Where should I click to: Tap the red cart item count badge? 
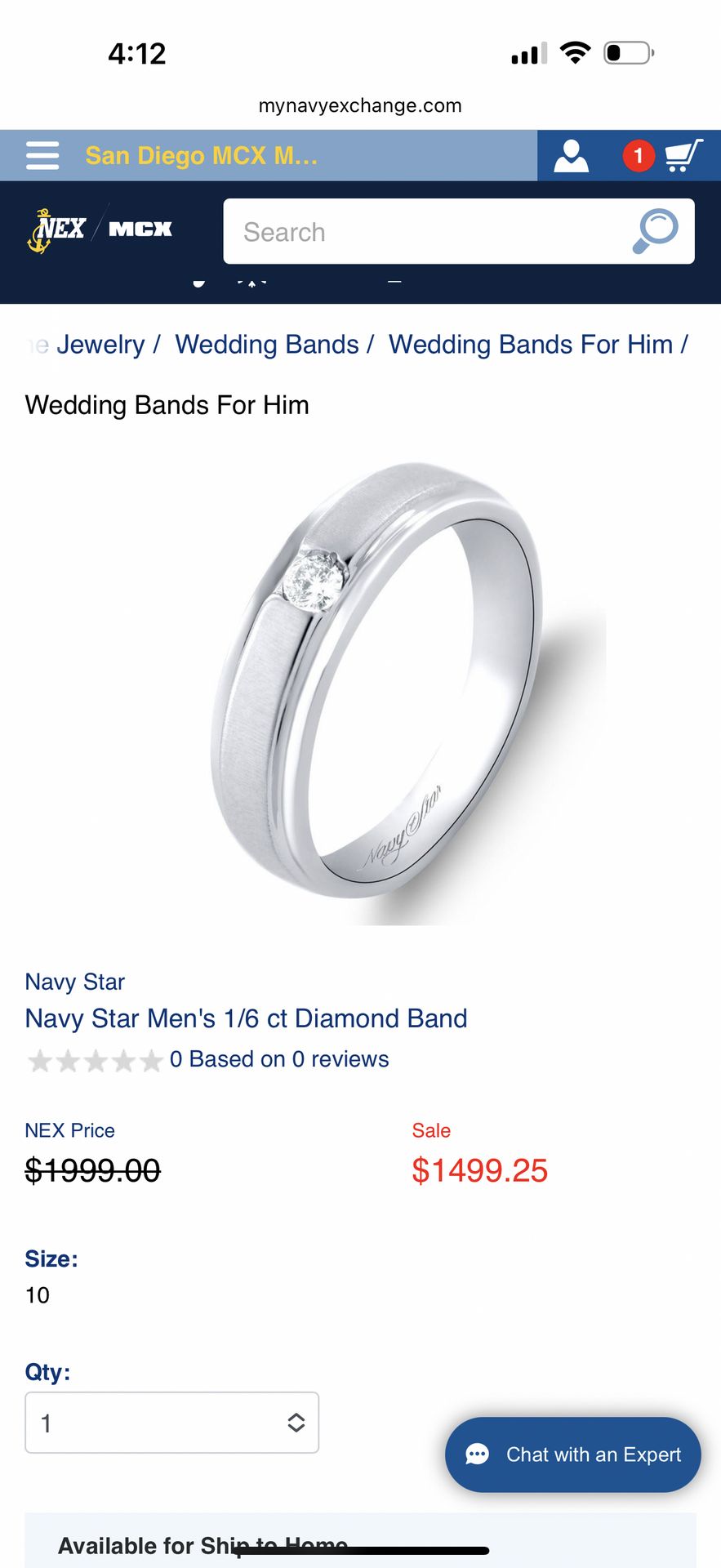coord(639,155)
